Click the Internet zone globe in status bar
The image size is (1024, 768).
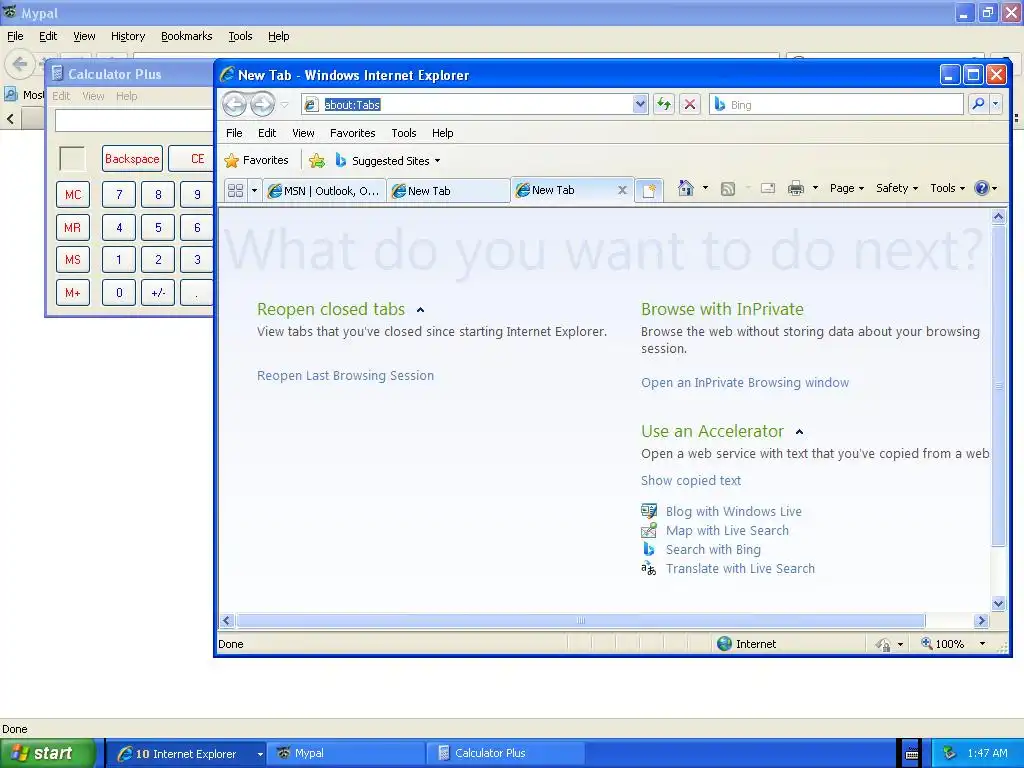point(724,643)
